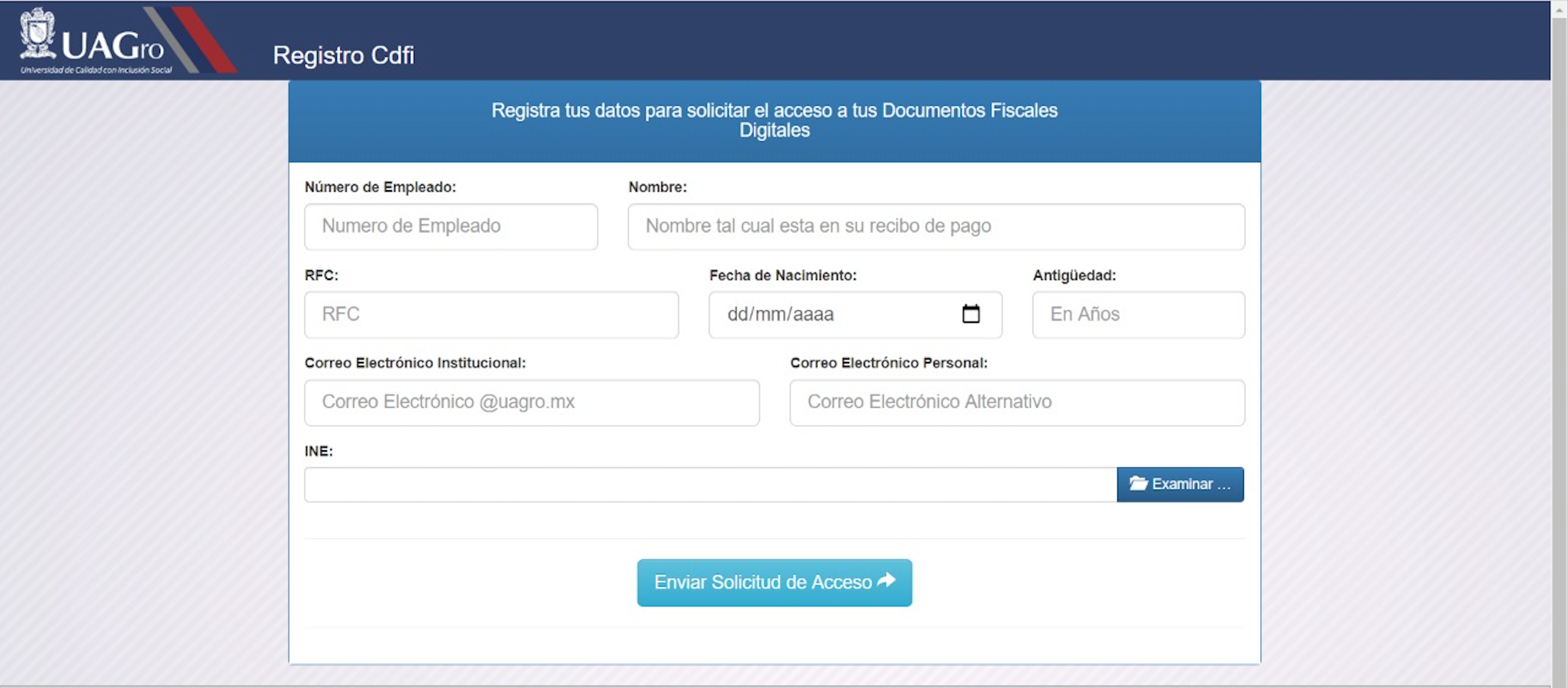Click the folder icon in the Examinar button
Screen dimensions: 1568x688
(1138, 484)
